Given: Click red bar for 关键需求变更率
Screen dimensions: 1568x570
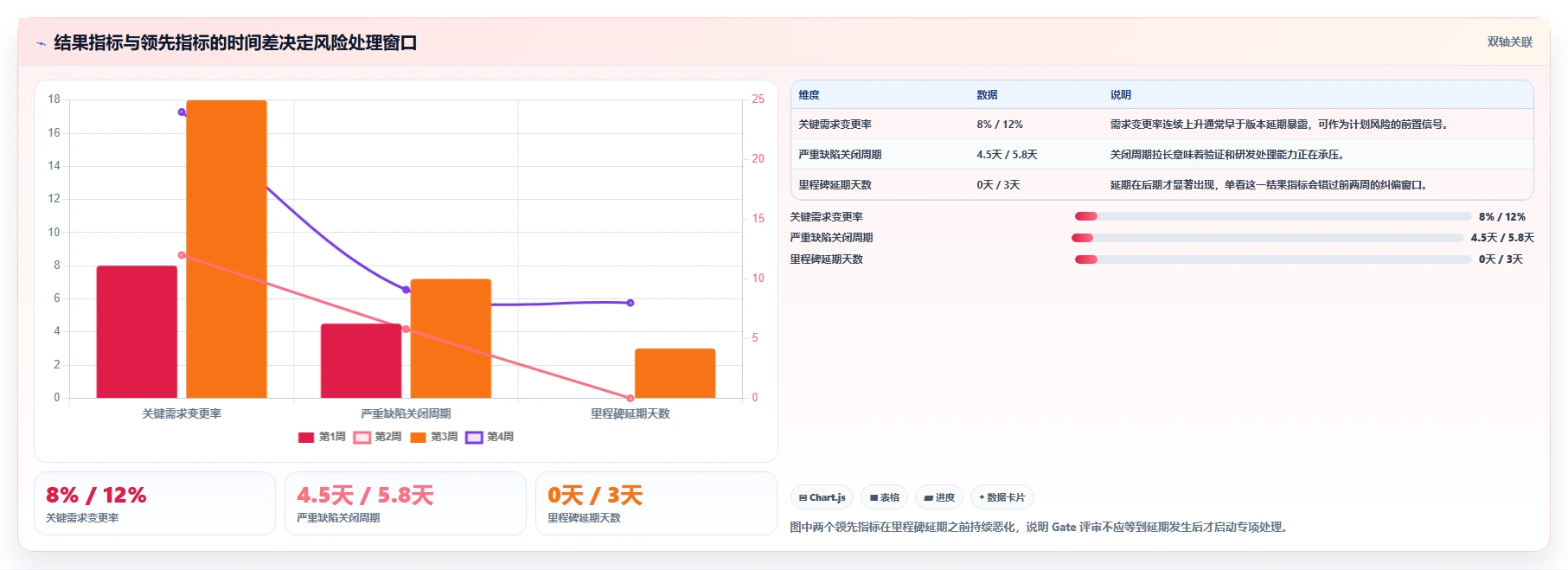Looking at the screenshot, I should pyautogui.click(x=137, y=332).
